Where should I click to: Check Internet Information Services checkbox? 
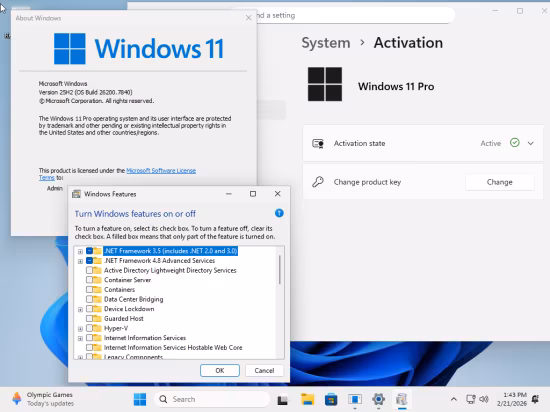coord(89,338)
